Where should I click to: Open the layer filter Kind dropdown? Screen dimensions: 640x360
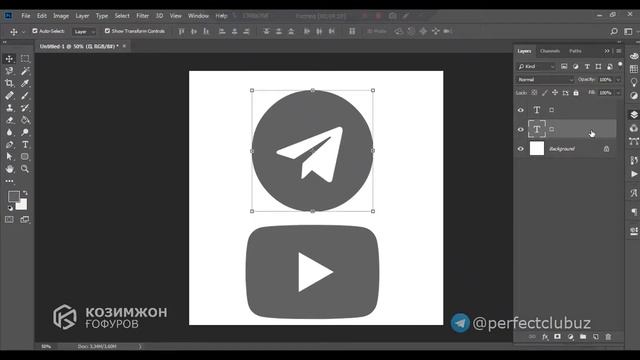click(536, 67)
